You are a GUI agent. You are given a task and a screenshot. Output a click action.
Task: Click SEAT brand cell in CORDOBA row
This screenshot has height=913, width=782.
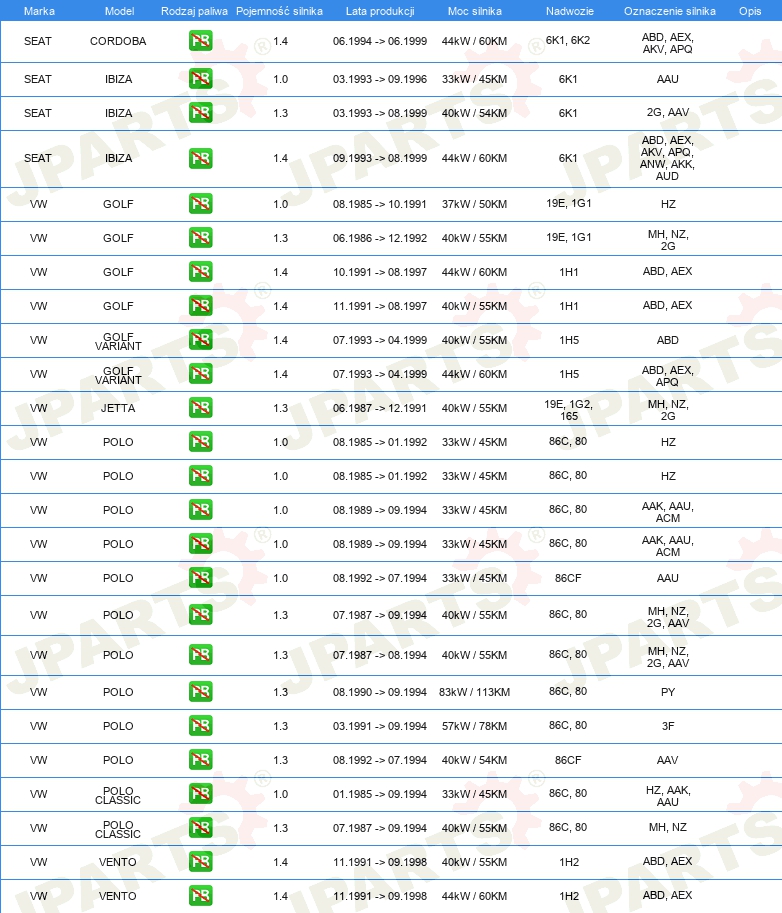coord(38,41)
